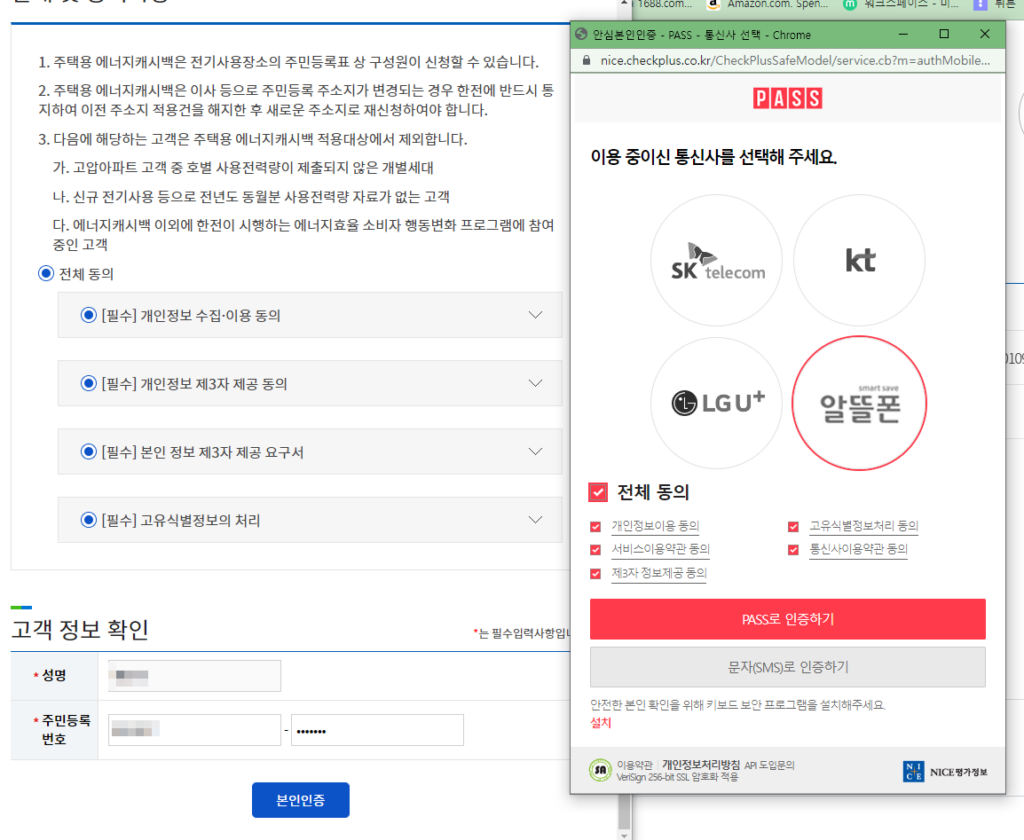
Task: Click the scrollbar down arrow on main page
Action: pos(624,835)
